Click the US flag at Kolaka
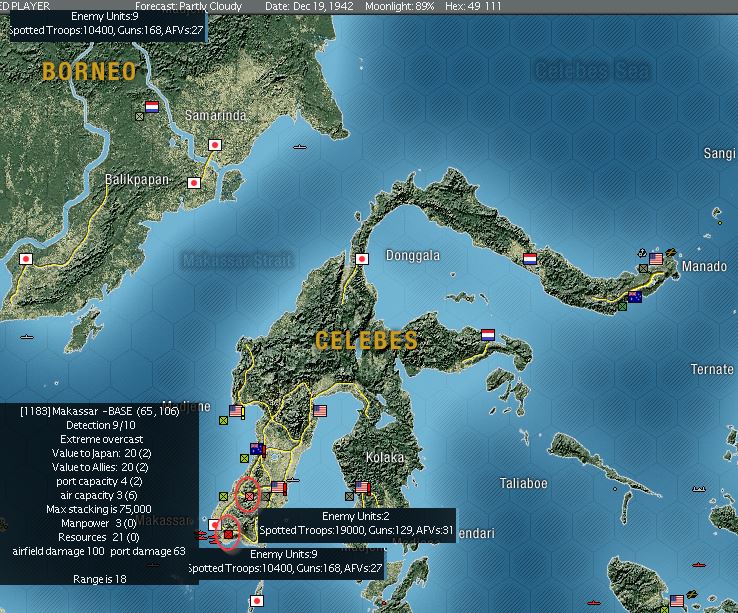Image resolution: width=738 pixels, height=613 pixels. (362, 486)
